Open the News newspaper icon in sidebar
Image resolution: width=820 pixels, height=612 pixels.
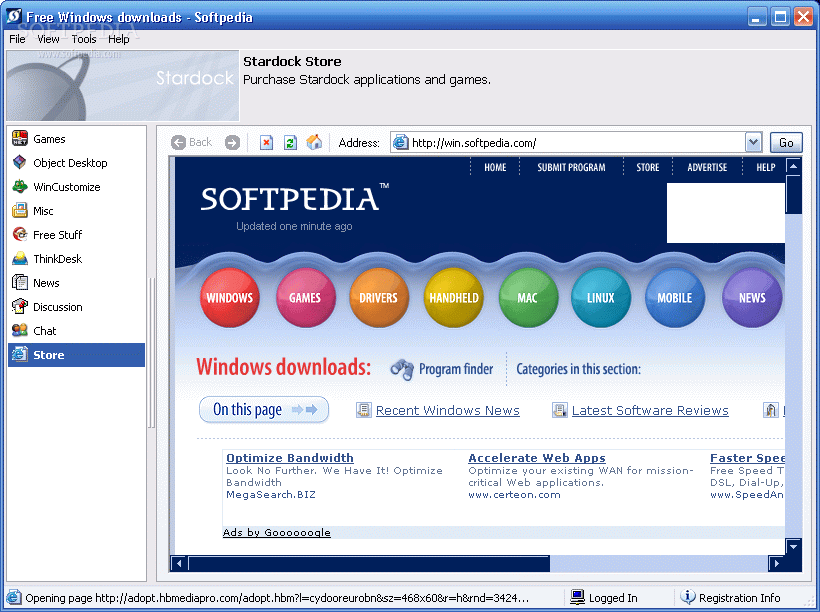[x=20, y=283]
